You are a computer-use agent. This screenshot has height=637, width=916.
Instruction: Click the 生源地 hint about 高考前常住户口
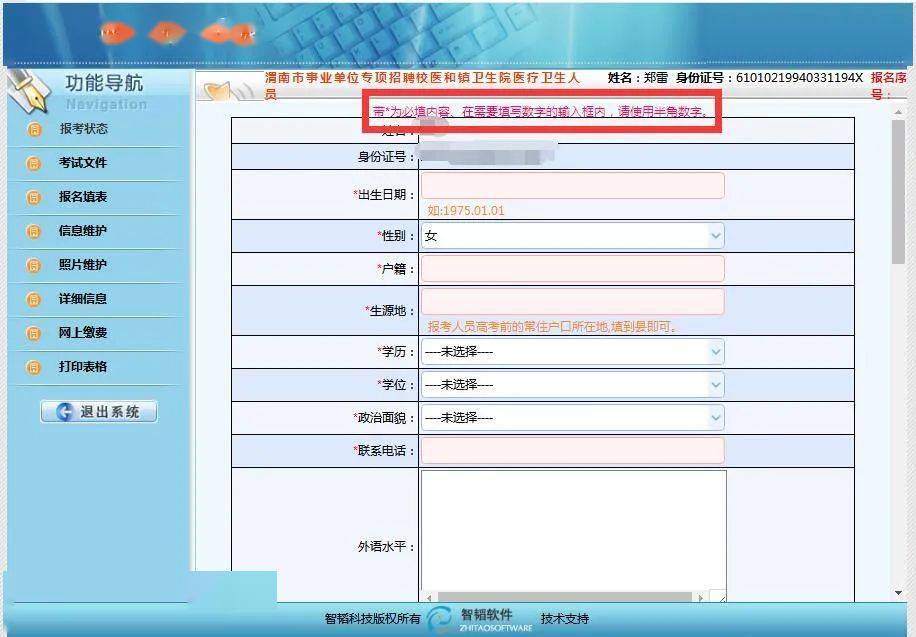click(x=553, y=327)
